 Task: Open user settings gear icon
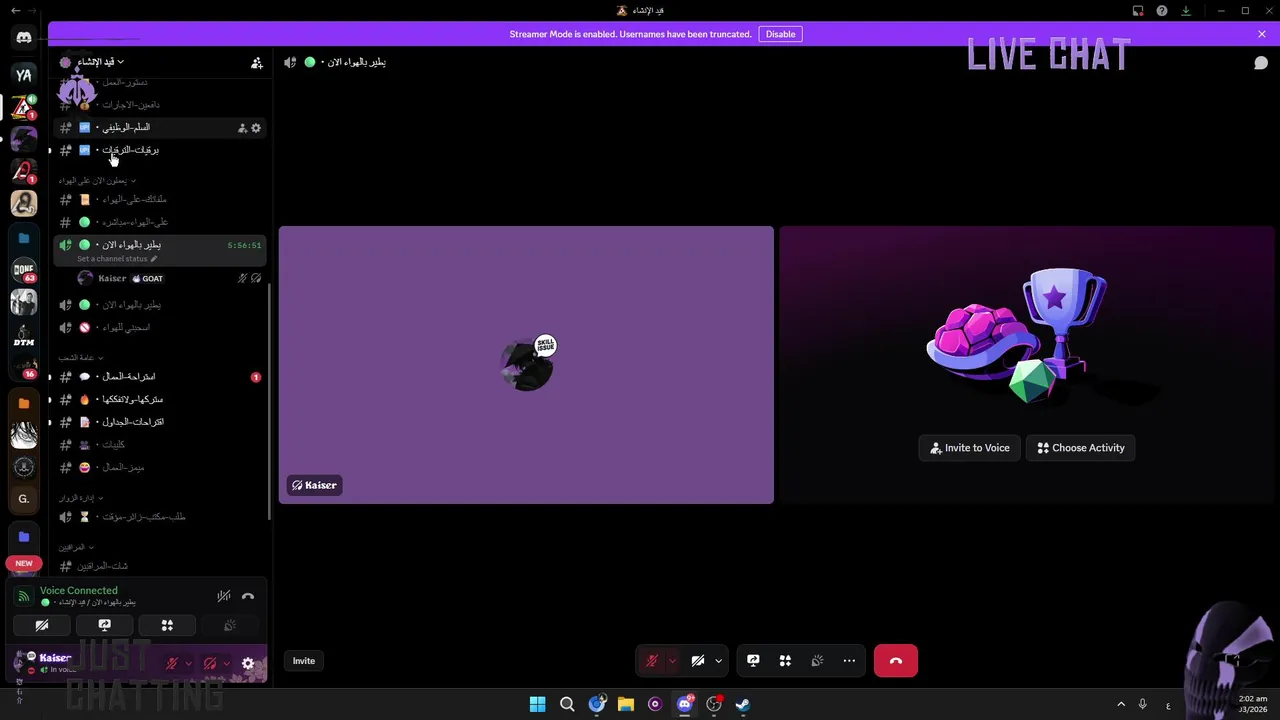pos(248,663)
